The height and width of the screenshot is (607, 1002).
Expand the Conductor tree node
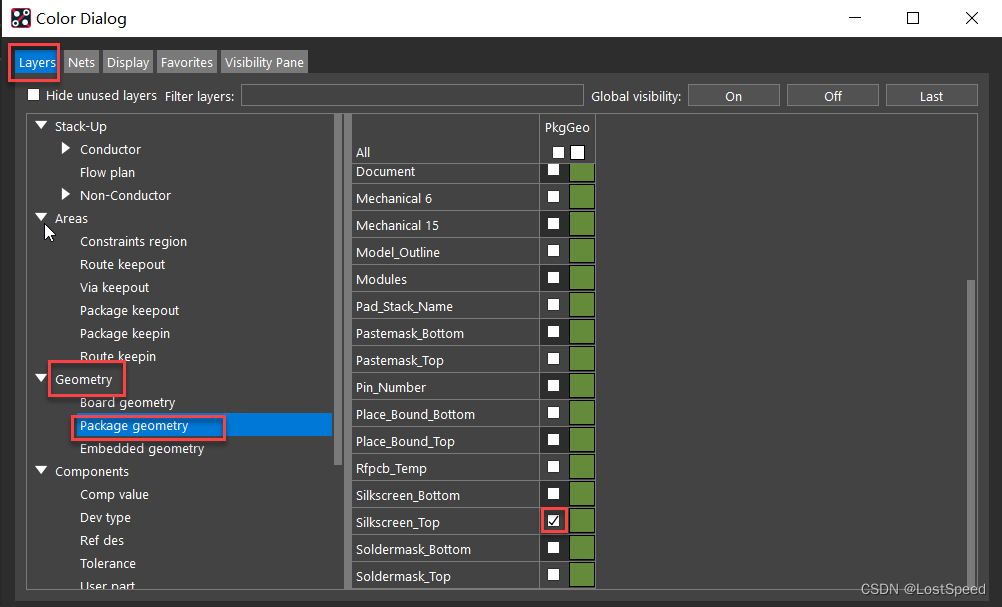66,149
